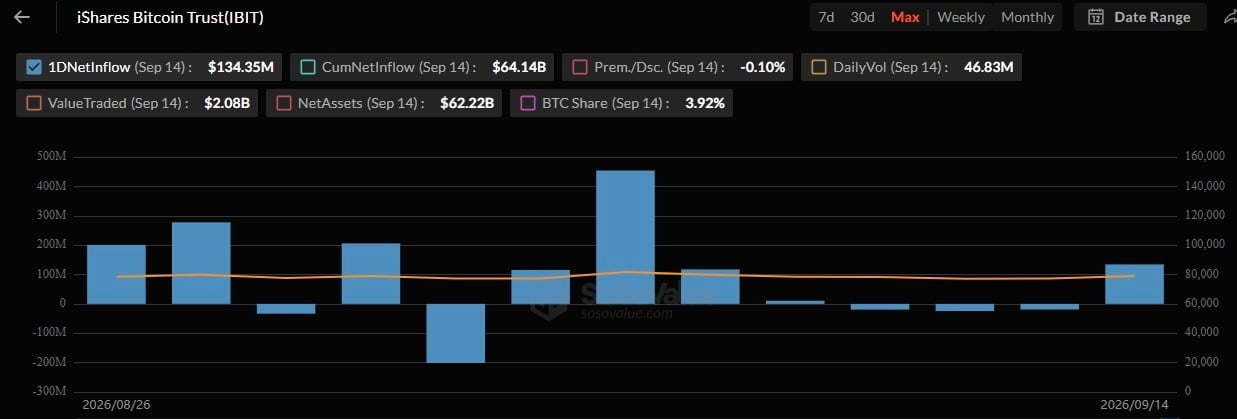Switch to Weekly interval

[x=961, y=17]
